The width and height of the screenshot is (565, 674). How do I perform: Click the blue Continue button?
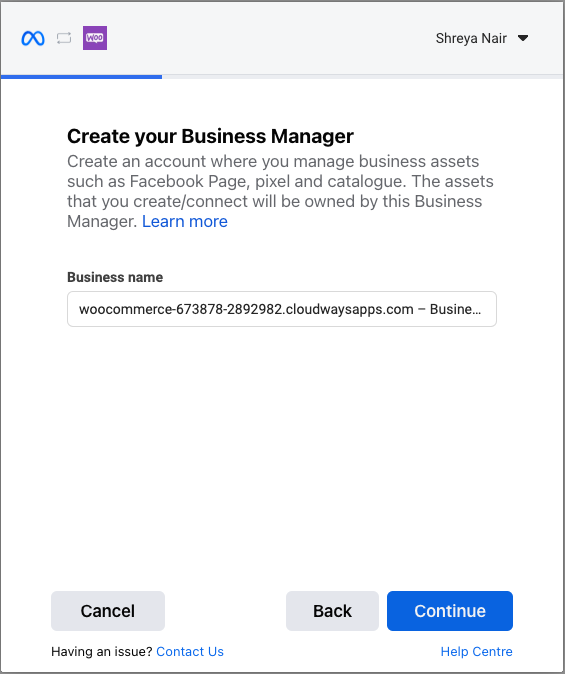point(450,611)
